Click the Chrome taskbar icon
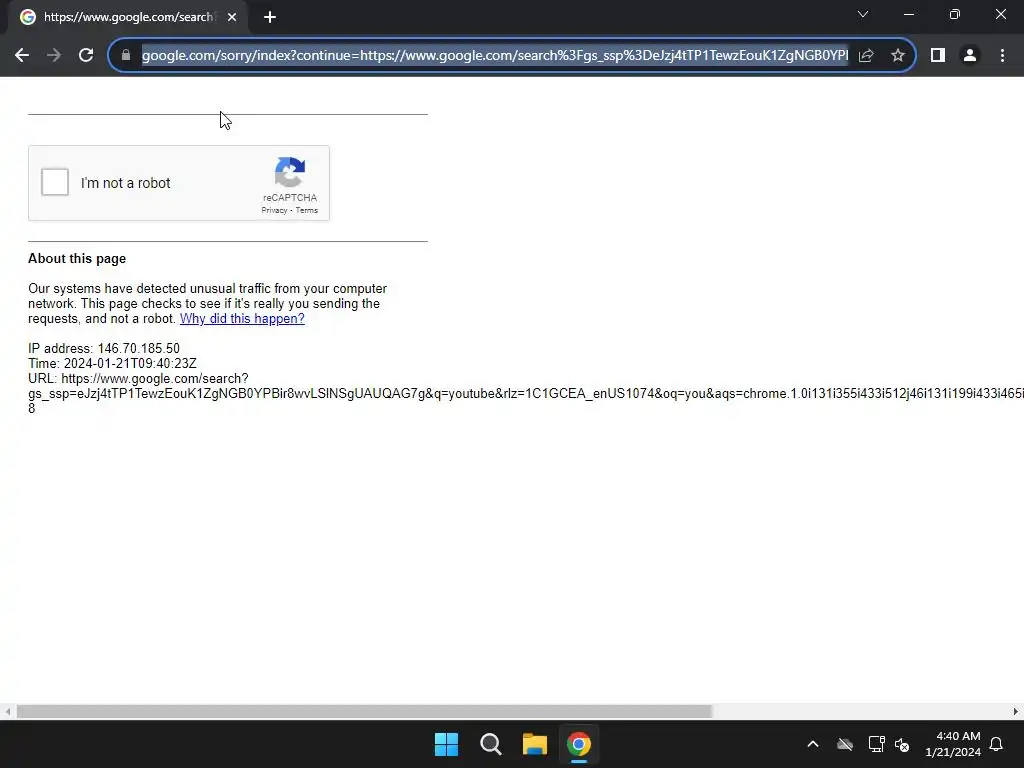The width and height of the screenshot is (1024, 768). tap(579, 744)
